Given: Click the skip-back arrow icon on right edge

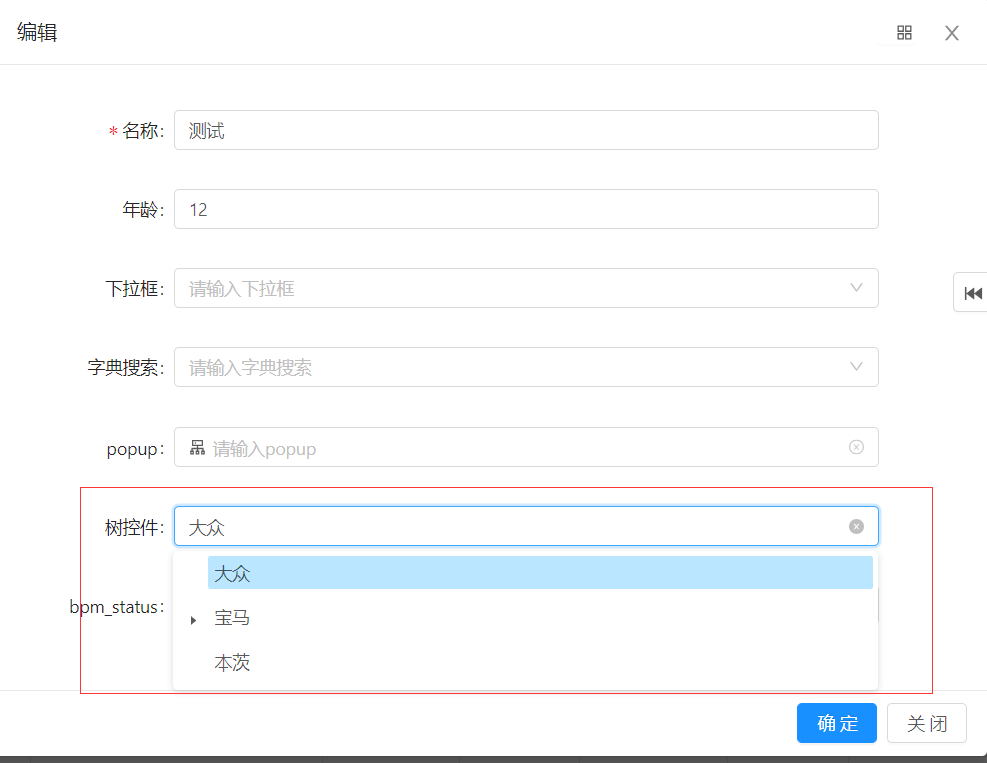Looking at the screenshot, I should (973, 293).
